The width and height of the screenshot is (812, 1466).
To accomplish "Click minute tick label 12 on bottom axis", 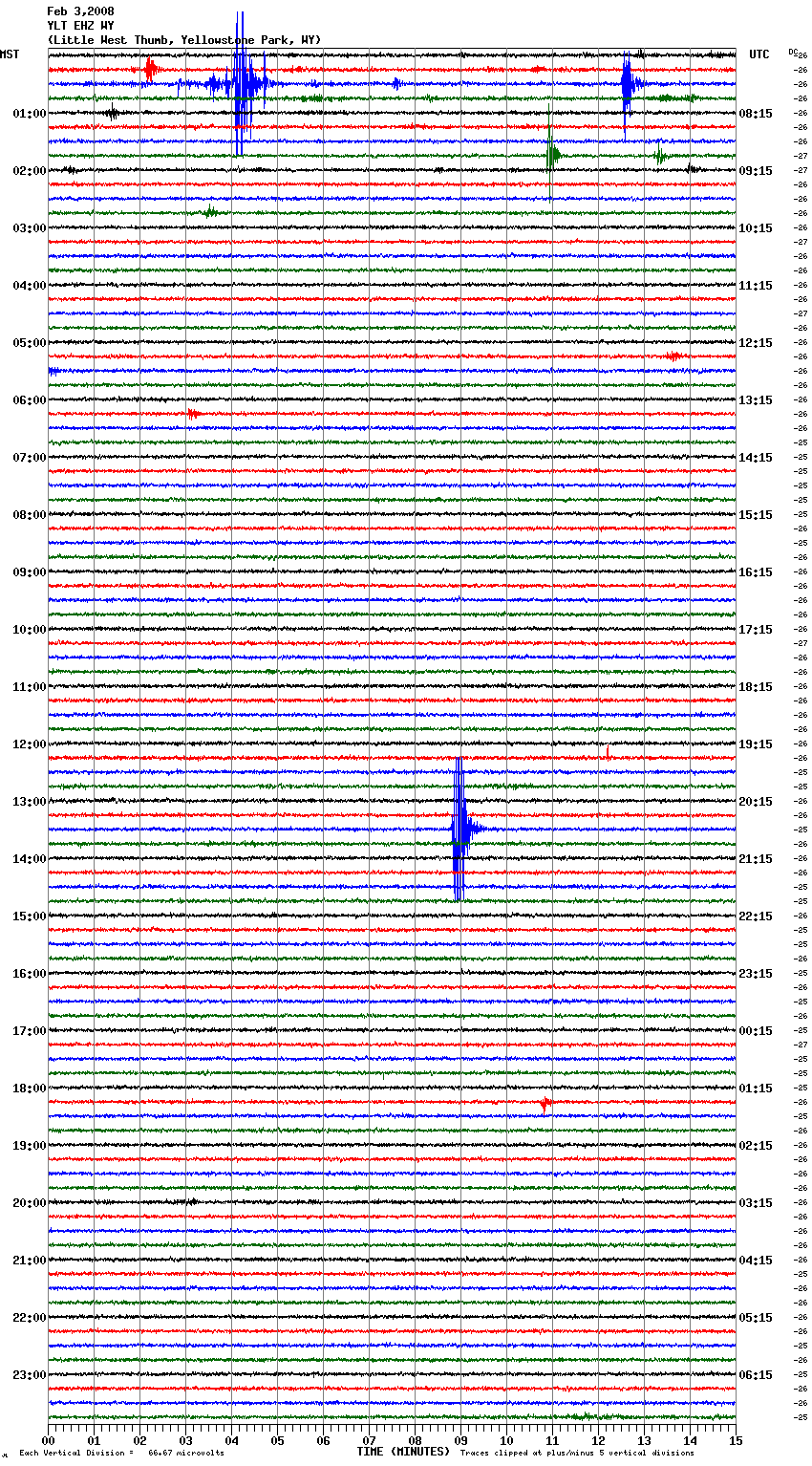I will (x=598, y=1440).
